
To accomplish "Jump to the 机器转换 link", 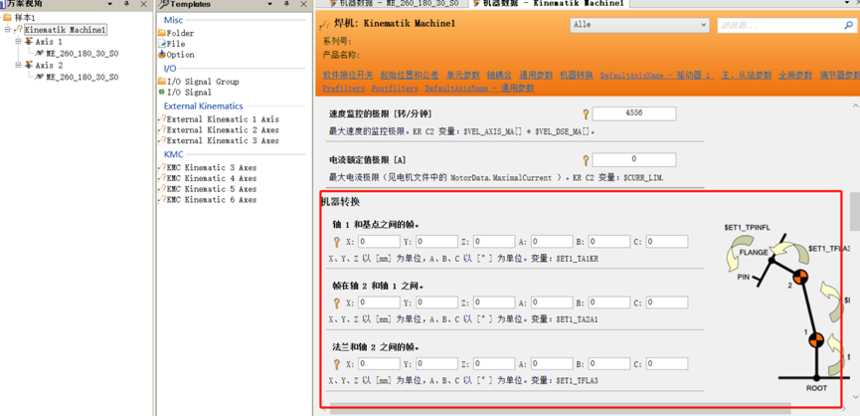I will (x=576, y=75).
